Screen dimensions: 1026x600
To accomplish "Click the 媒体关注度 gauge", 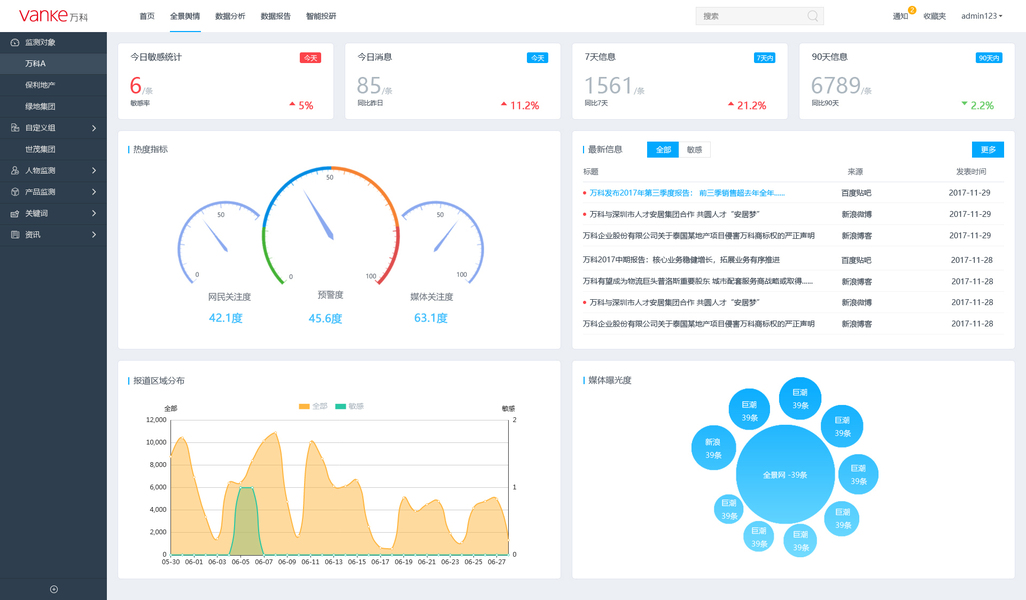I will tap(442, 242).
